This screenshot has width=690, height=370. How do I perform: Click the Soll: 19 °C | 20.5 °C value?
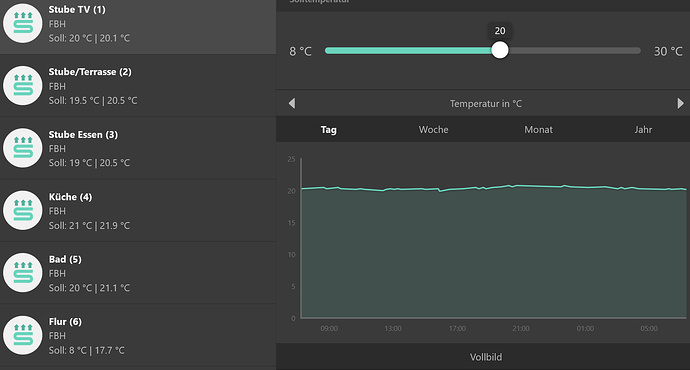point(89,163)
